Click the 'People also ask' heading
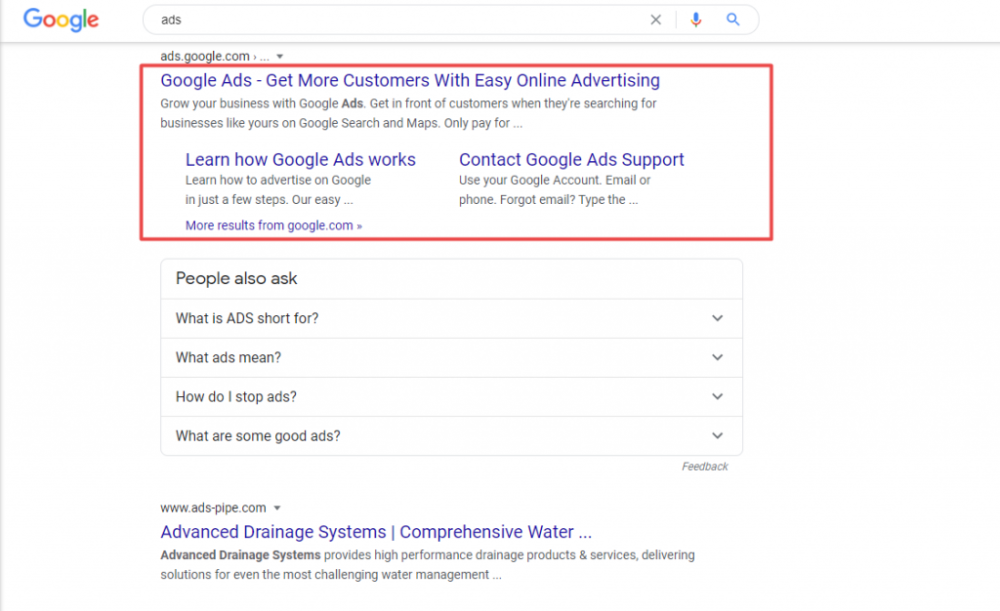The height and width of the screenshot is (611, 1000). point(237,279)
